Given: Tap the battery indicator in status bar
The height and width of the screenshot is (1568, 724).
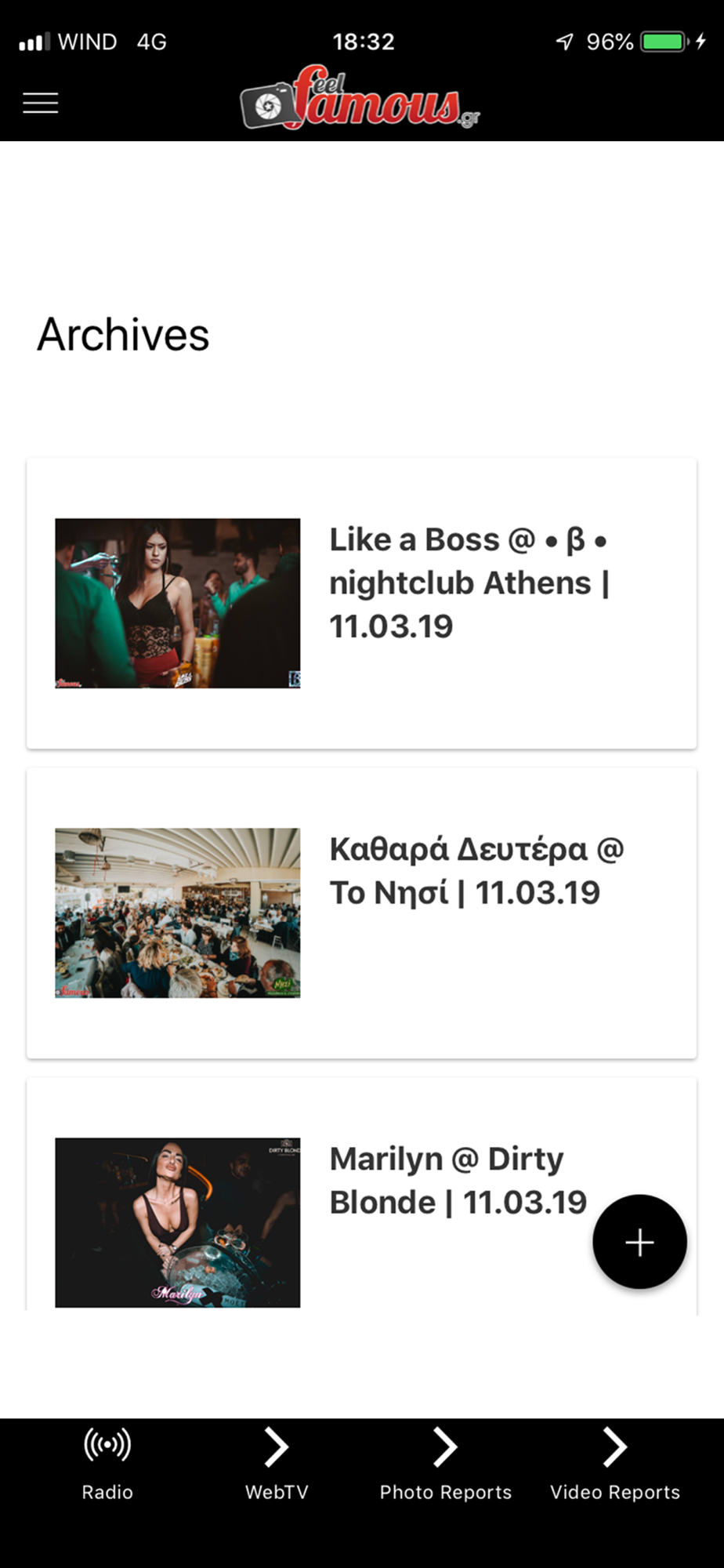Looking at the screenshot, I should (x=664, y=42).
